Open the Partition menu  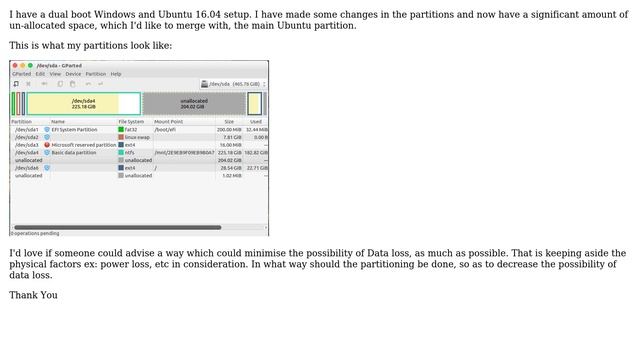coord(96,74)
